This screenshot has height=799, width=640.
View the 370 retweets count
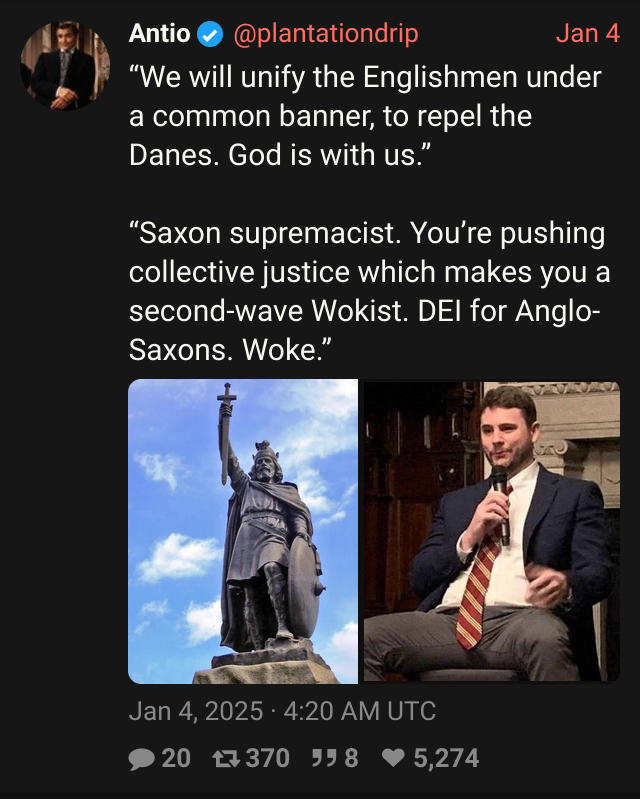point(268,758)
